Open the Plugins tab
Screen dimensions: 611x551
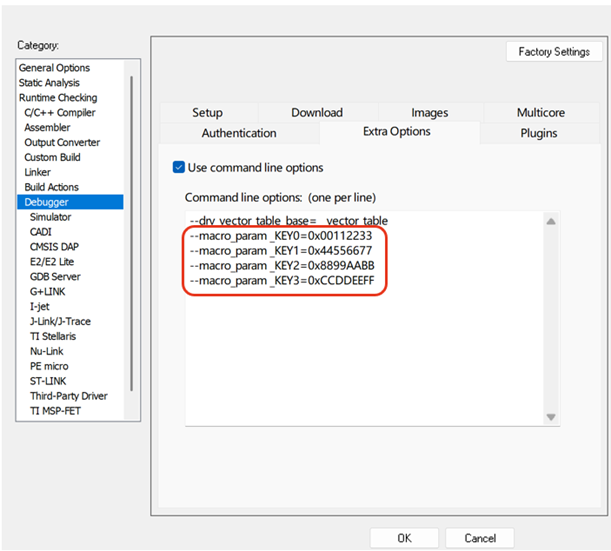pyautogui.click(x=539, y=133)
